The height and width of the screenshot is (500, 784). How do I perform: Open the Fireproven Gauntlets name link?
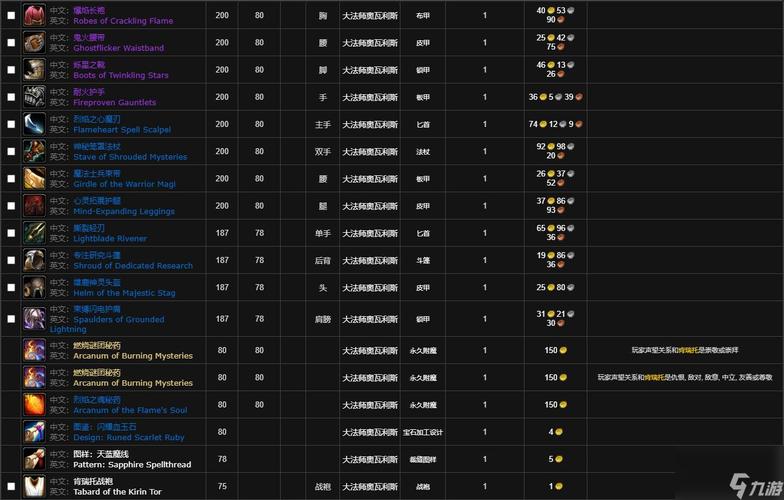click(114, 102)
